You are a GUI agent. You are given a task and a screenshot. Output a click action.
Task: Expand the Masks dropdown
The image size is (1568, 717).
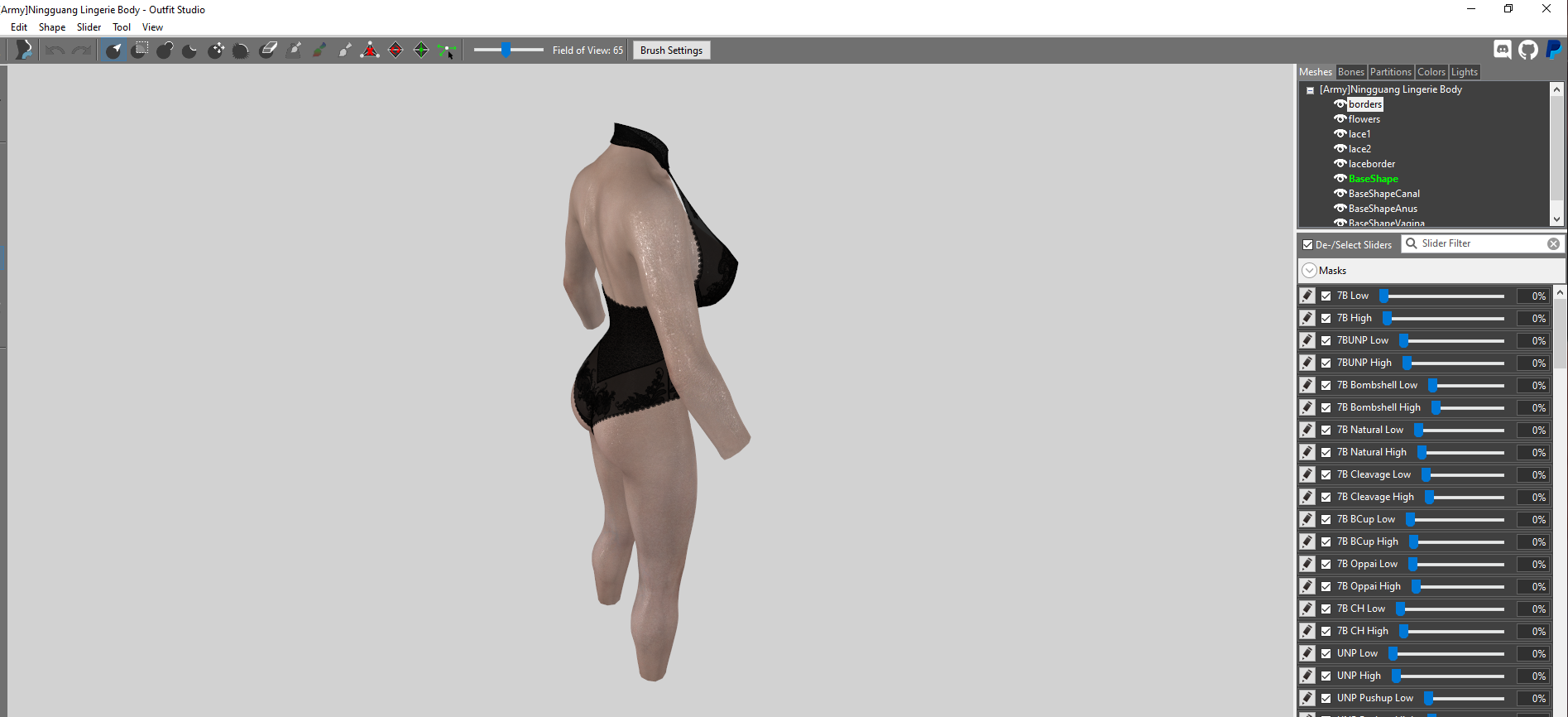(x=1309, y=271)
